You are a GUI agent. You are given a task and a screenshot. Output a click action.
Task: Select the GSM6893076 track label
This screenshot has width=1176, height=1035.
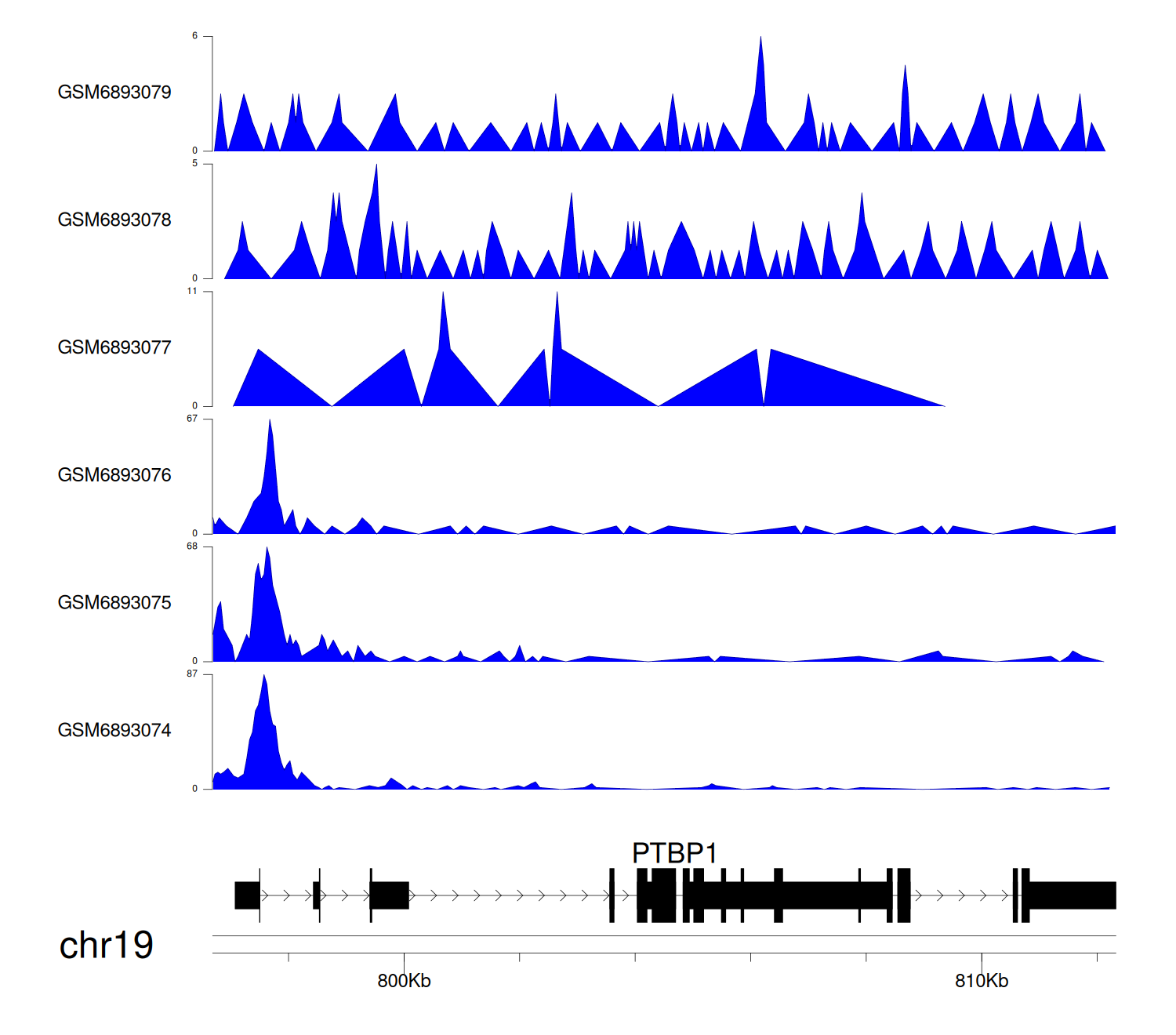coord(114,476)
